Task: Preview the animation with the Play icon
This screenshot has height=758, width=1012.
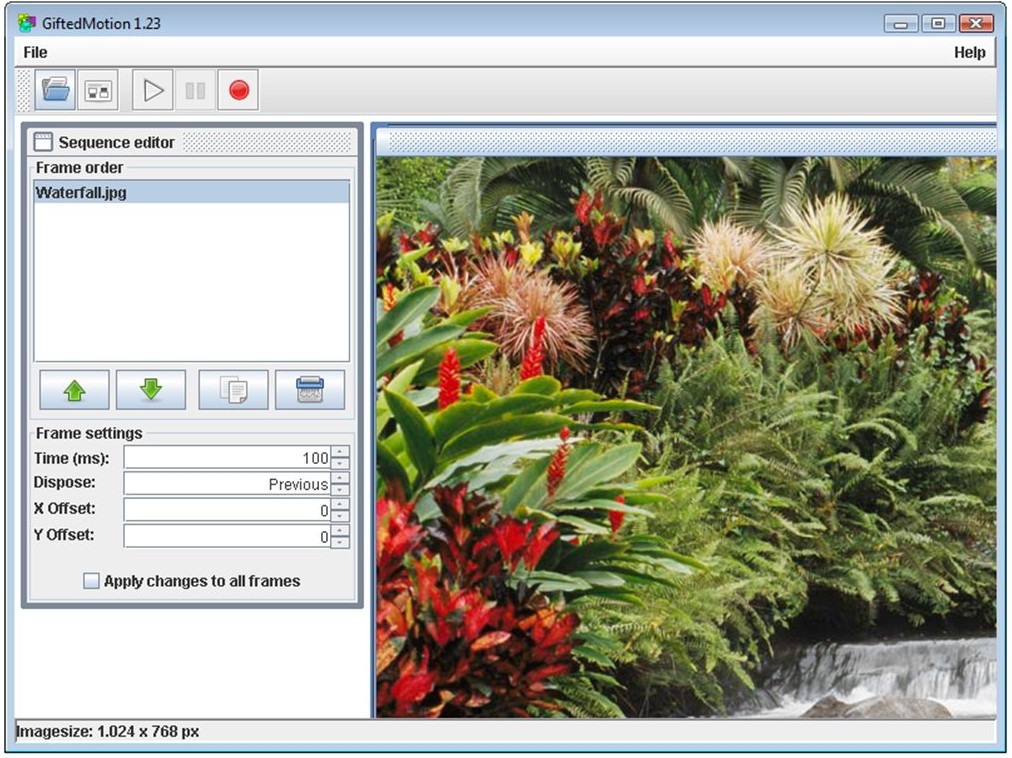Action: tap(152, 89)
